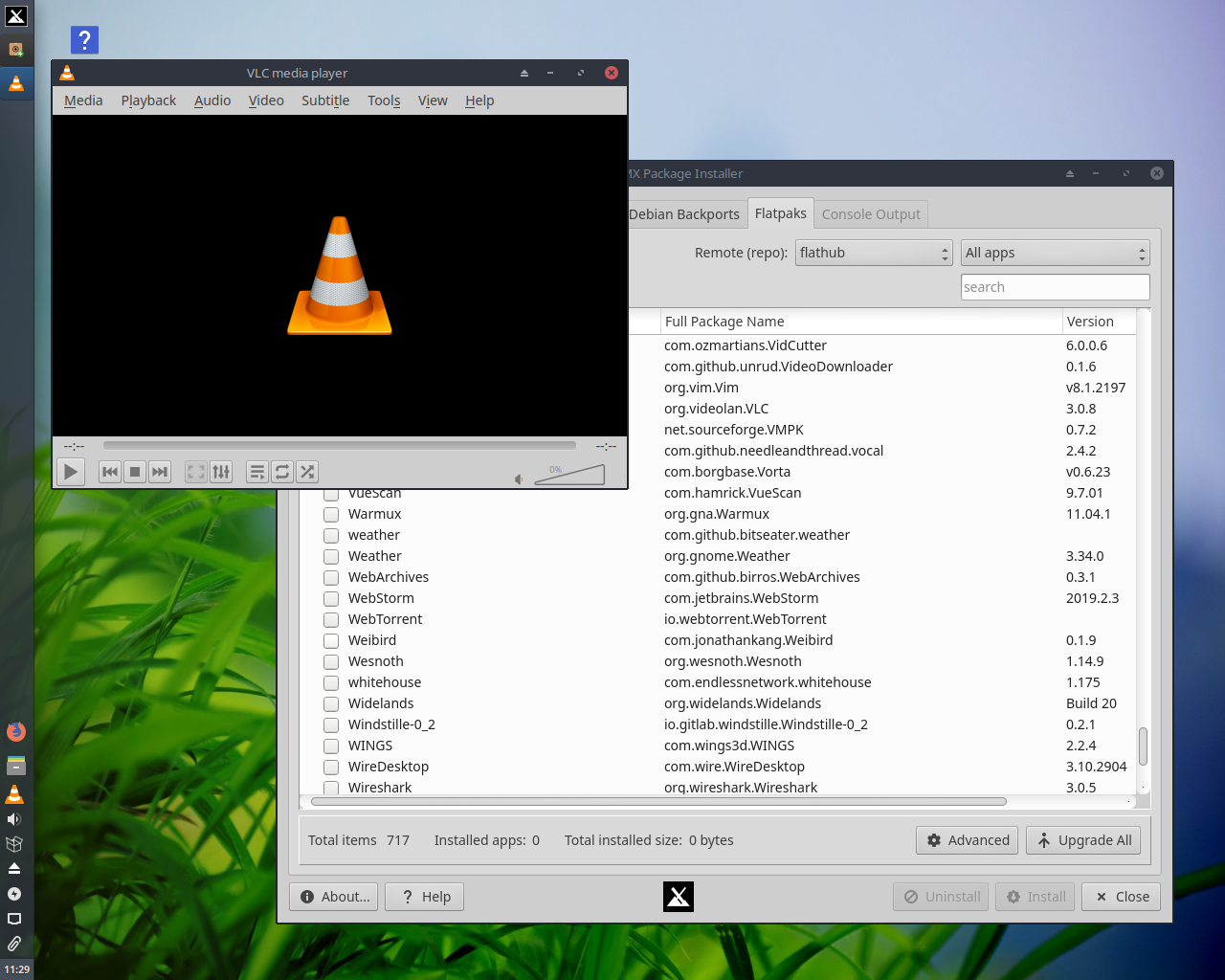The image size is (1225, 980).
Task: Open VLC Playback menu
Action: coord(148,100)
